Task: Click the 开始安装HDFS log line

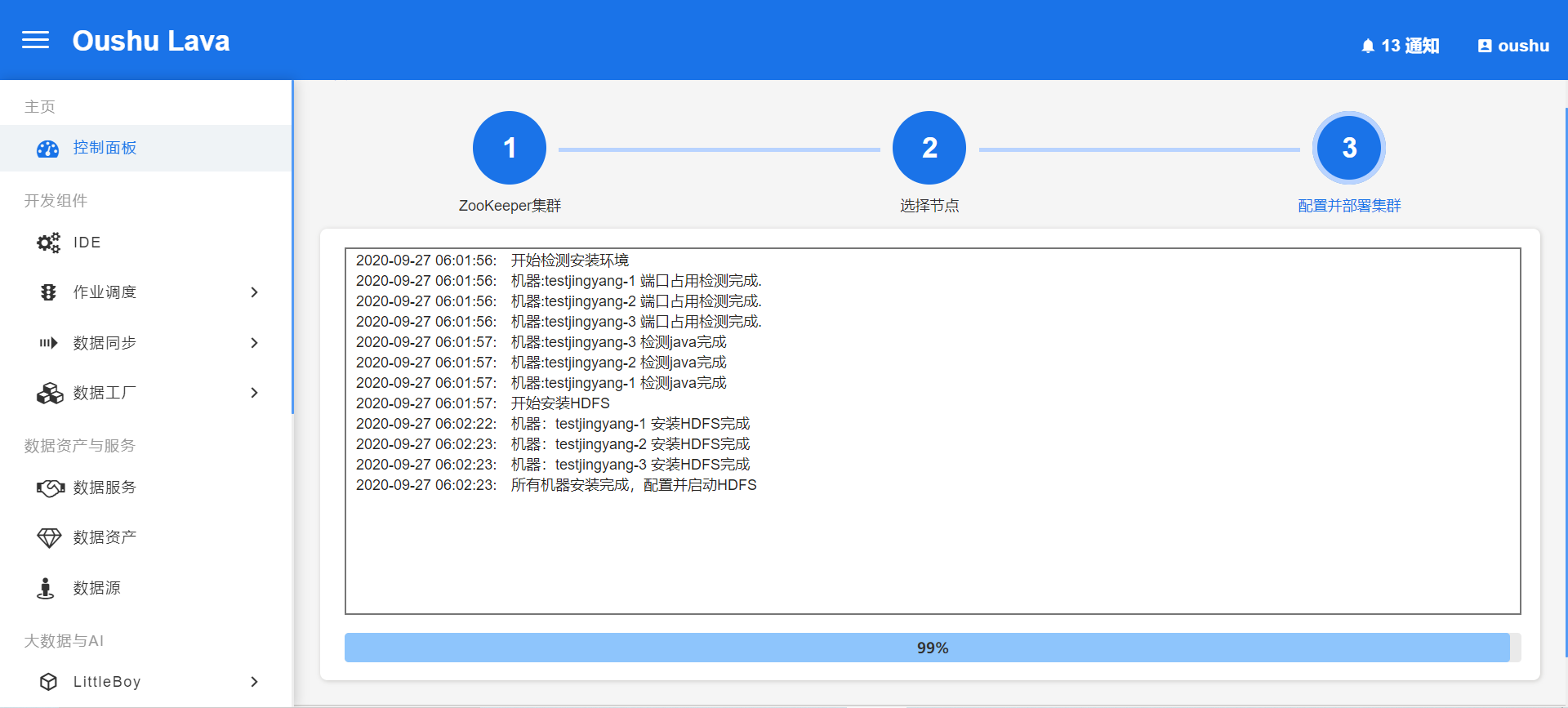Action: 483,403
